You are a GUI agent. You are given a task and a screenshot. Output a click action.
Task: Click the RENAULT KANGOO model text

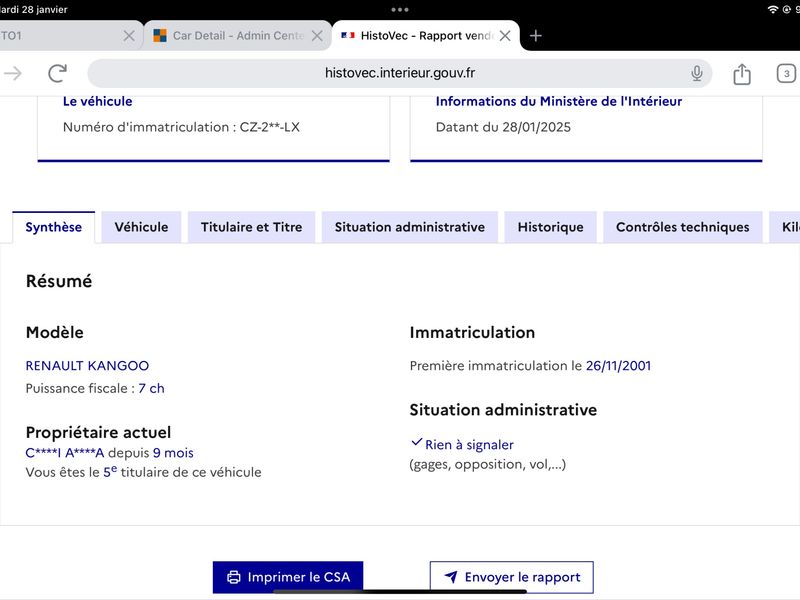tap(87, 366)
